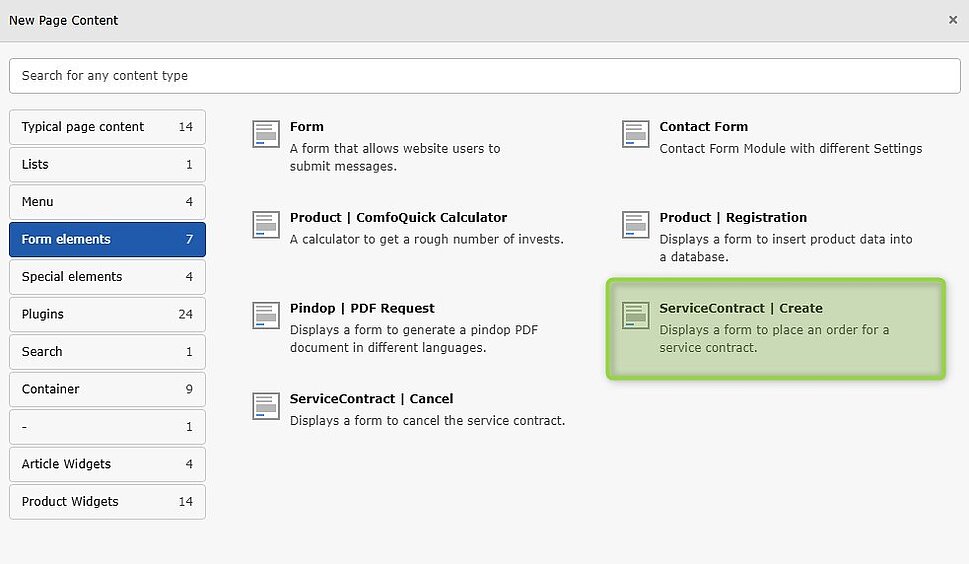Screen dimensions: 969x564
Task: Click the Product Registration element icon
Action: pyautogui.click(x=636, y=225)
